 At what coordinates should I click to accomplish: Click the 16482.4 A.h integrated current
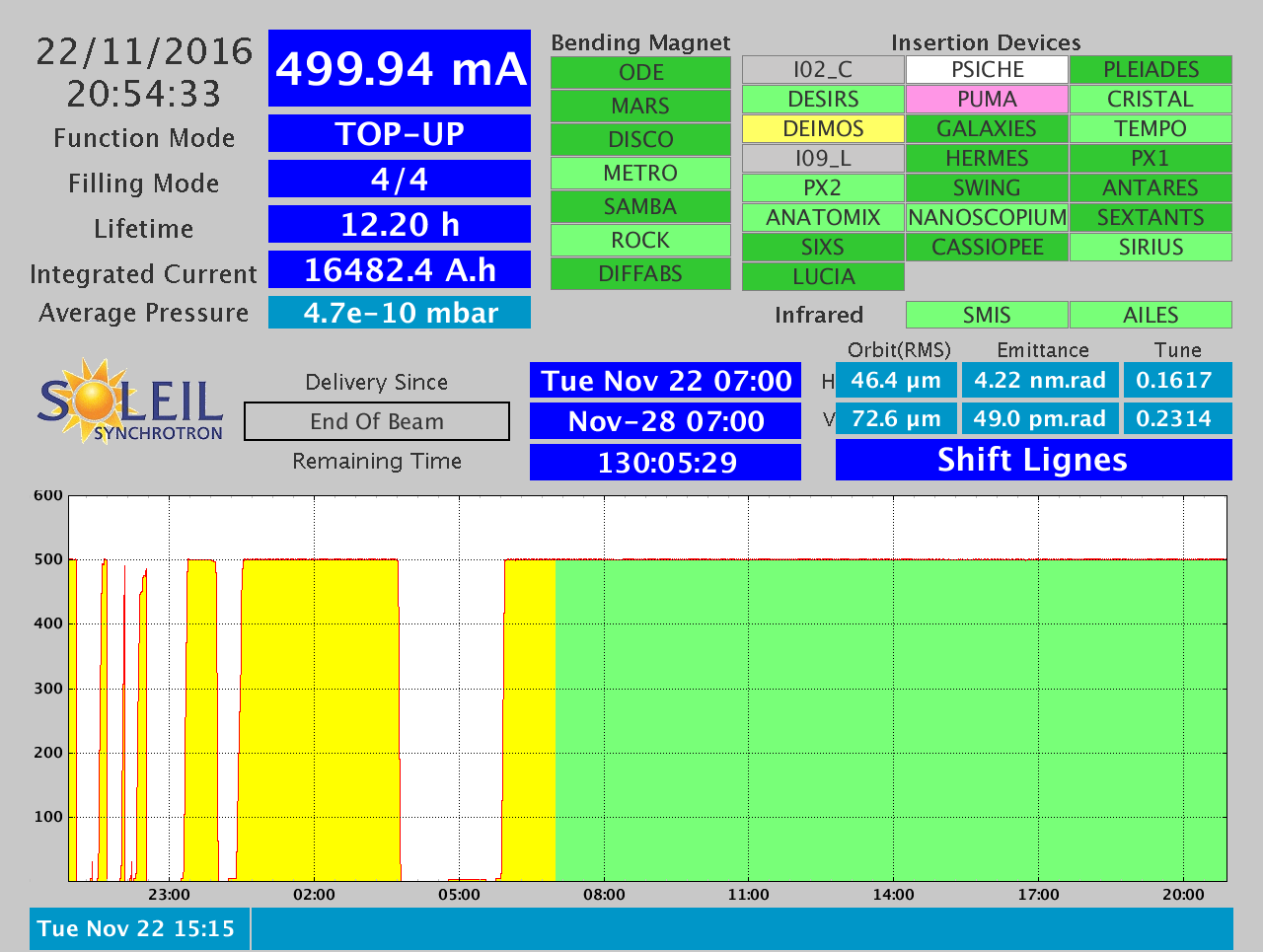tap(400, 270)
